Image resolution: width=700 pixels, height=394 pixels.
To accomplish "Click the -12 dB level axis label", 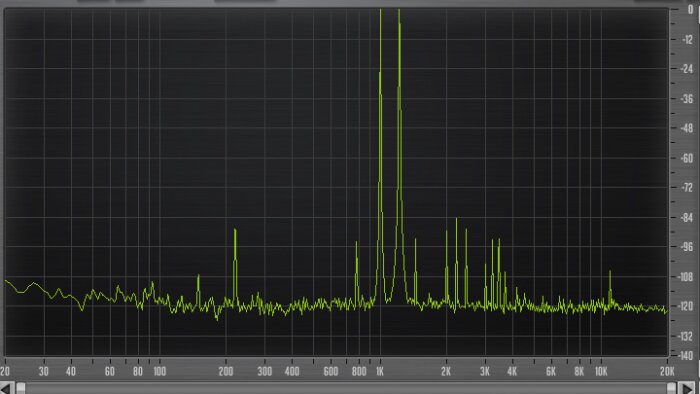I will [687, 40].
